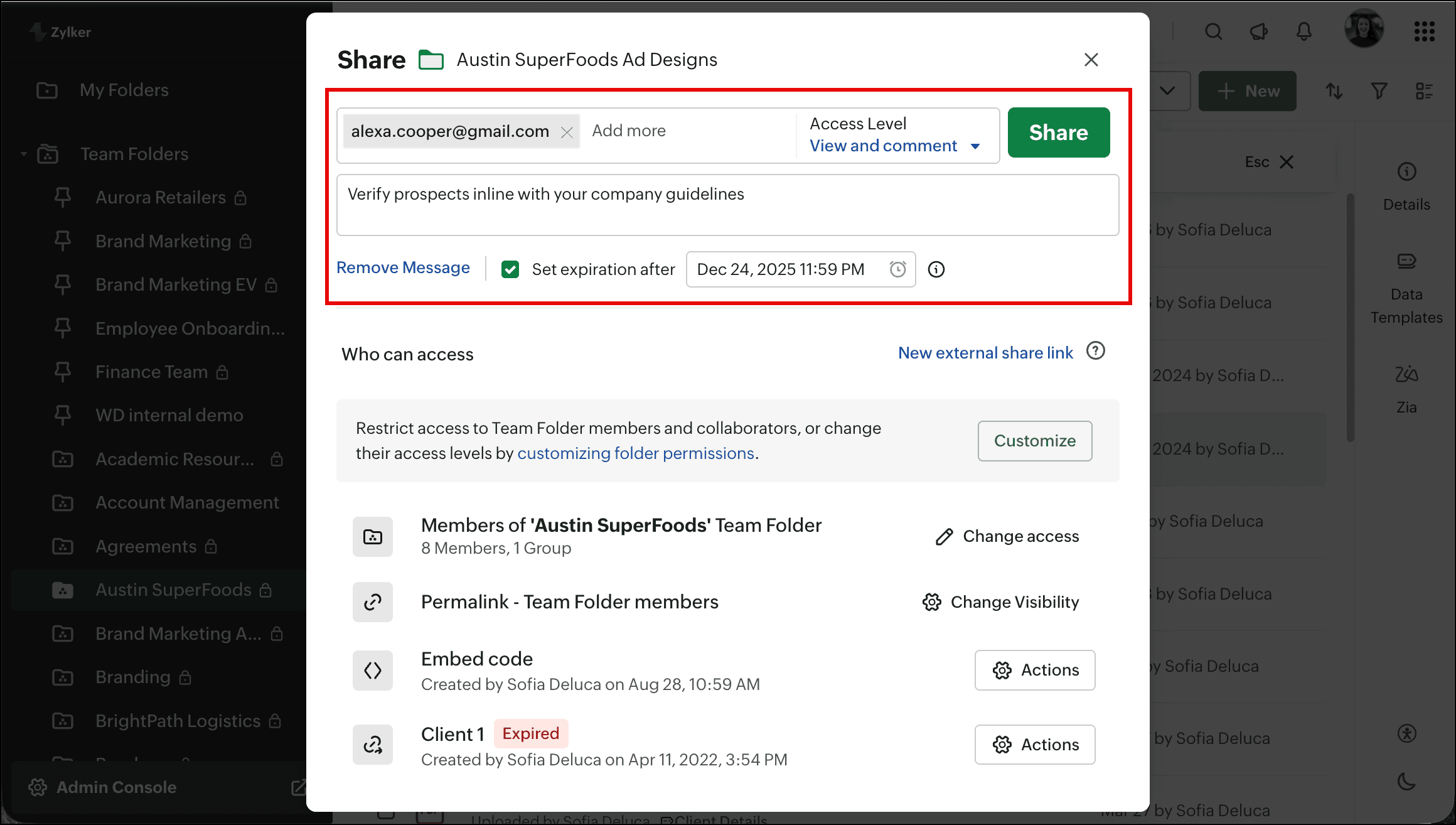Viewport: 1456px width, 825px height.
Task: Collapse the Team Folders tree
Action: tap(24, 154)
